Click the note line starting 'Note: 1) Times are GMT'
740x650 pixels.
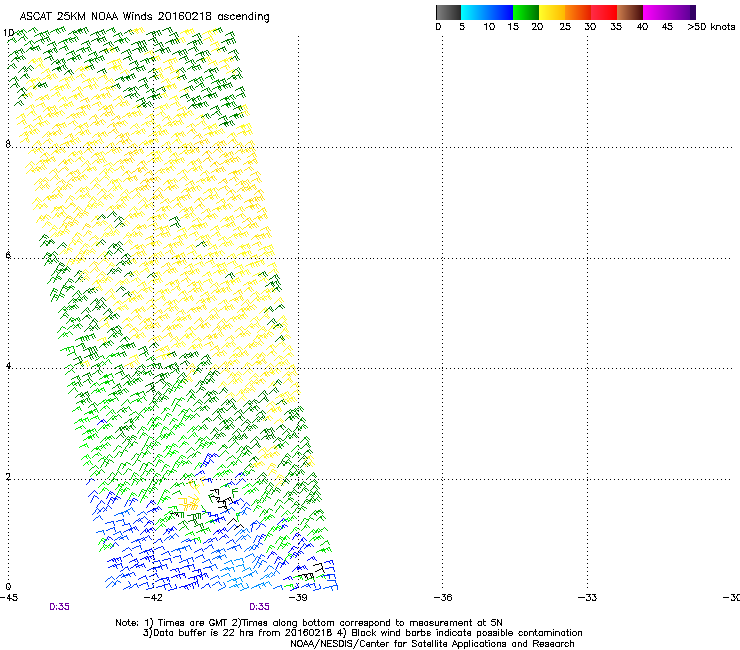coord(309,623)
